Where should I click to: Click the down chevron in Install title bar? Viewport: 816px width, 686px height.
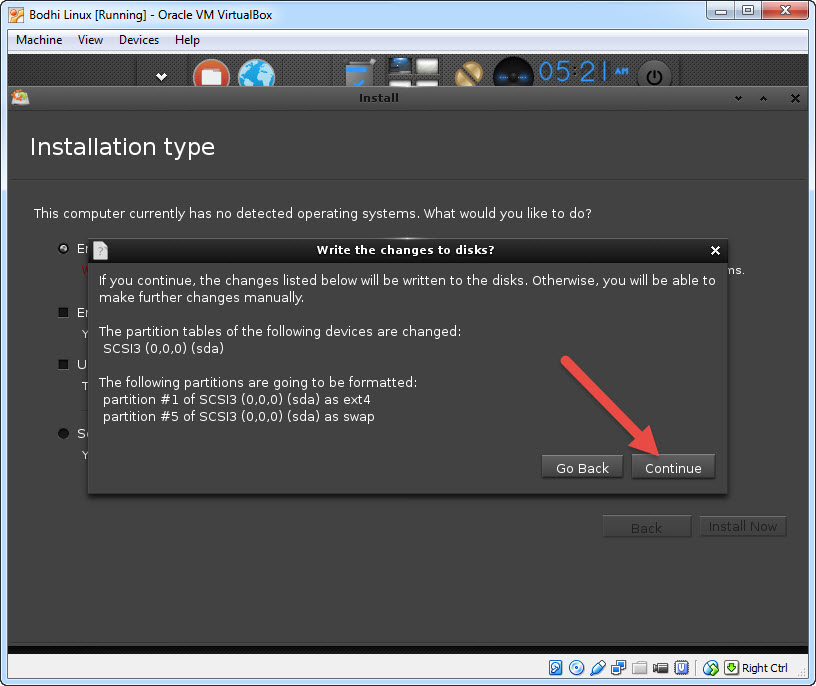point(738,98)
